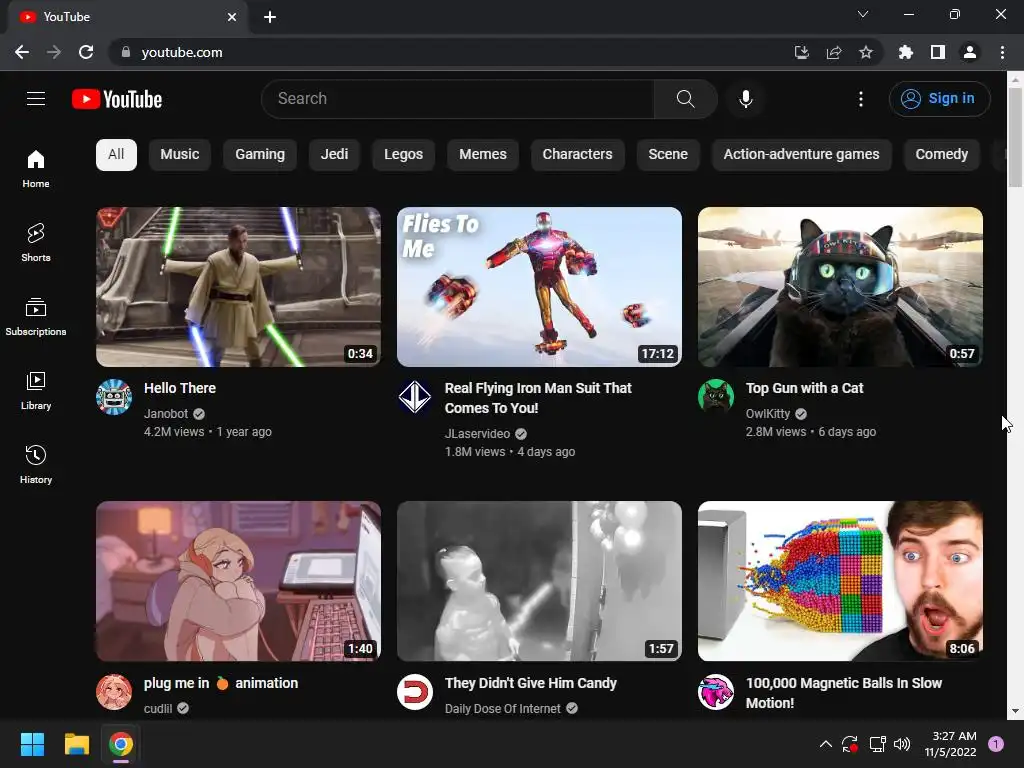Toggle Chrome side panel icon
This screenshot has width=1024, height=768.
(938, 52)
